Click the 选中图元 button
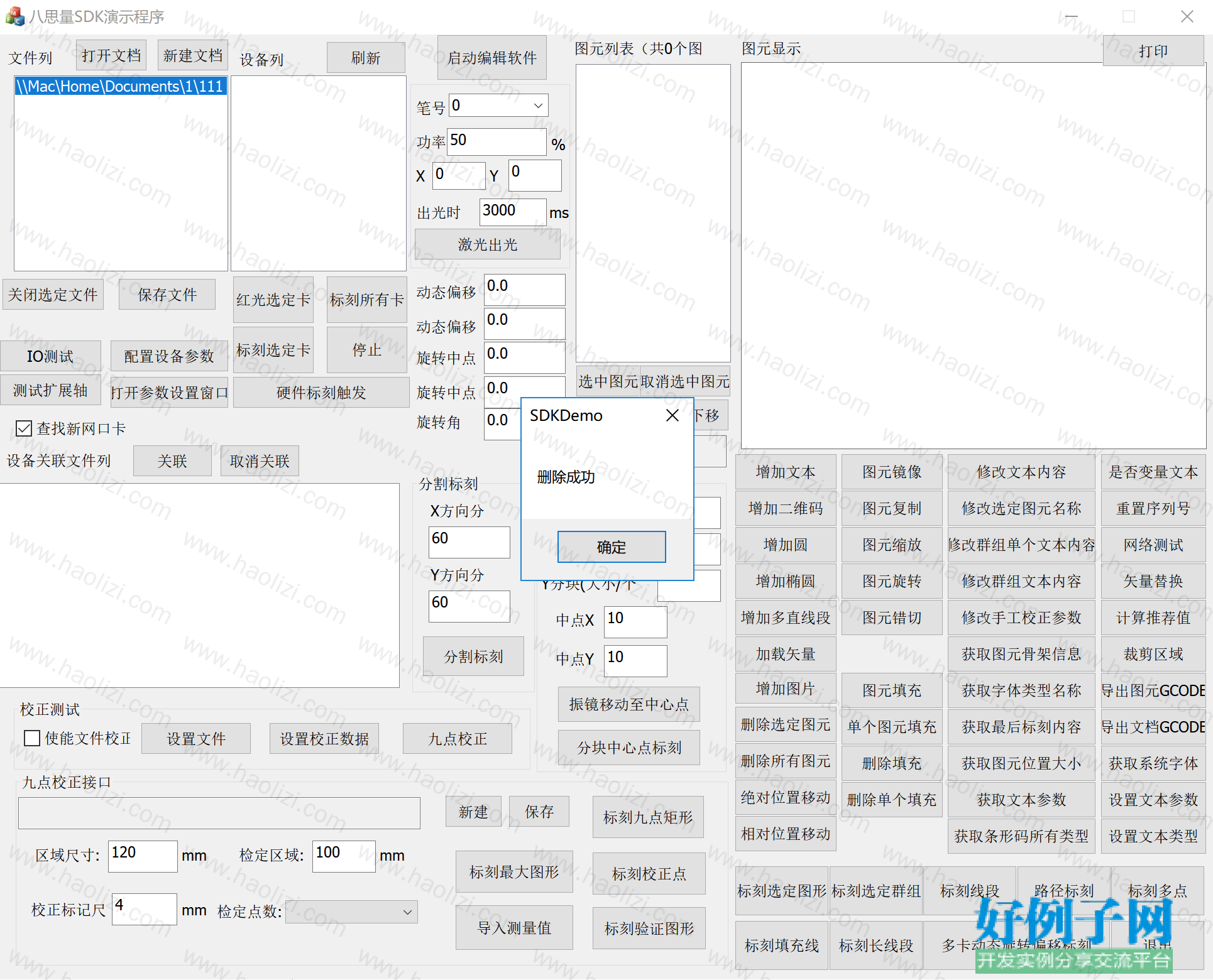Screen dimensions: 1213x980 click(x=608, y=381)
